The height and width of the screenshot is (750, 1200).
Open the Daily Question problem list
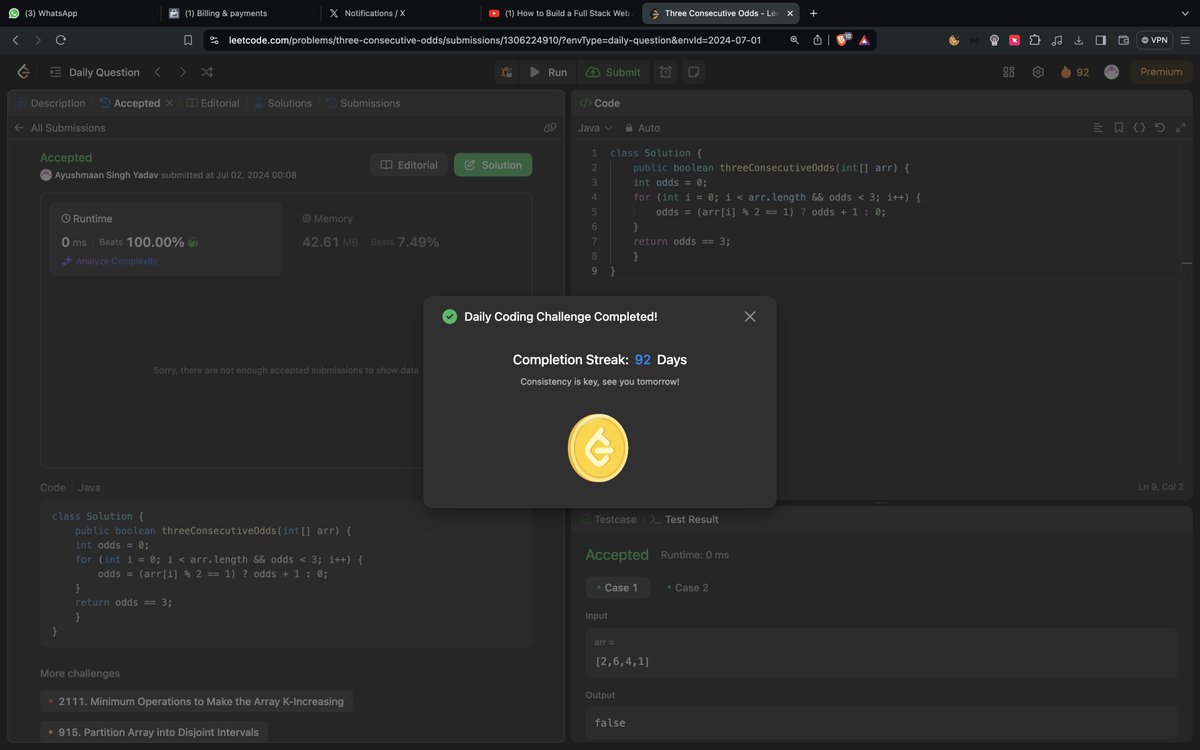(x=95, y=72)
